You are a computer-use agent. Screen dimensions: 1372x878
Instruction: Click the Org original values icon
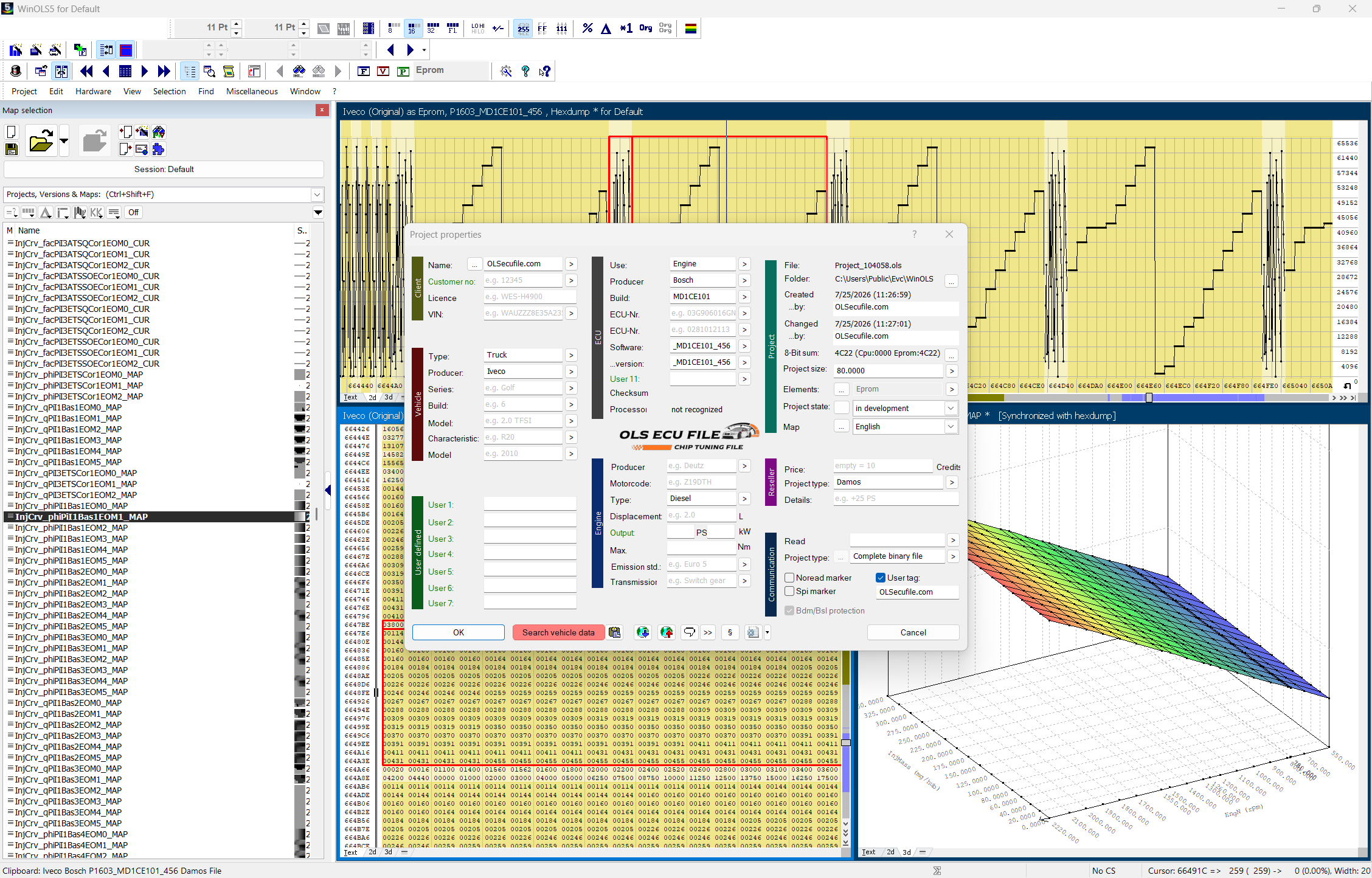click(x=645, y=28)
